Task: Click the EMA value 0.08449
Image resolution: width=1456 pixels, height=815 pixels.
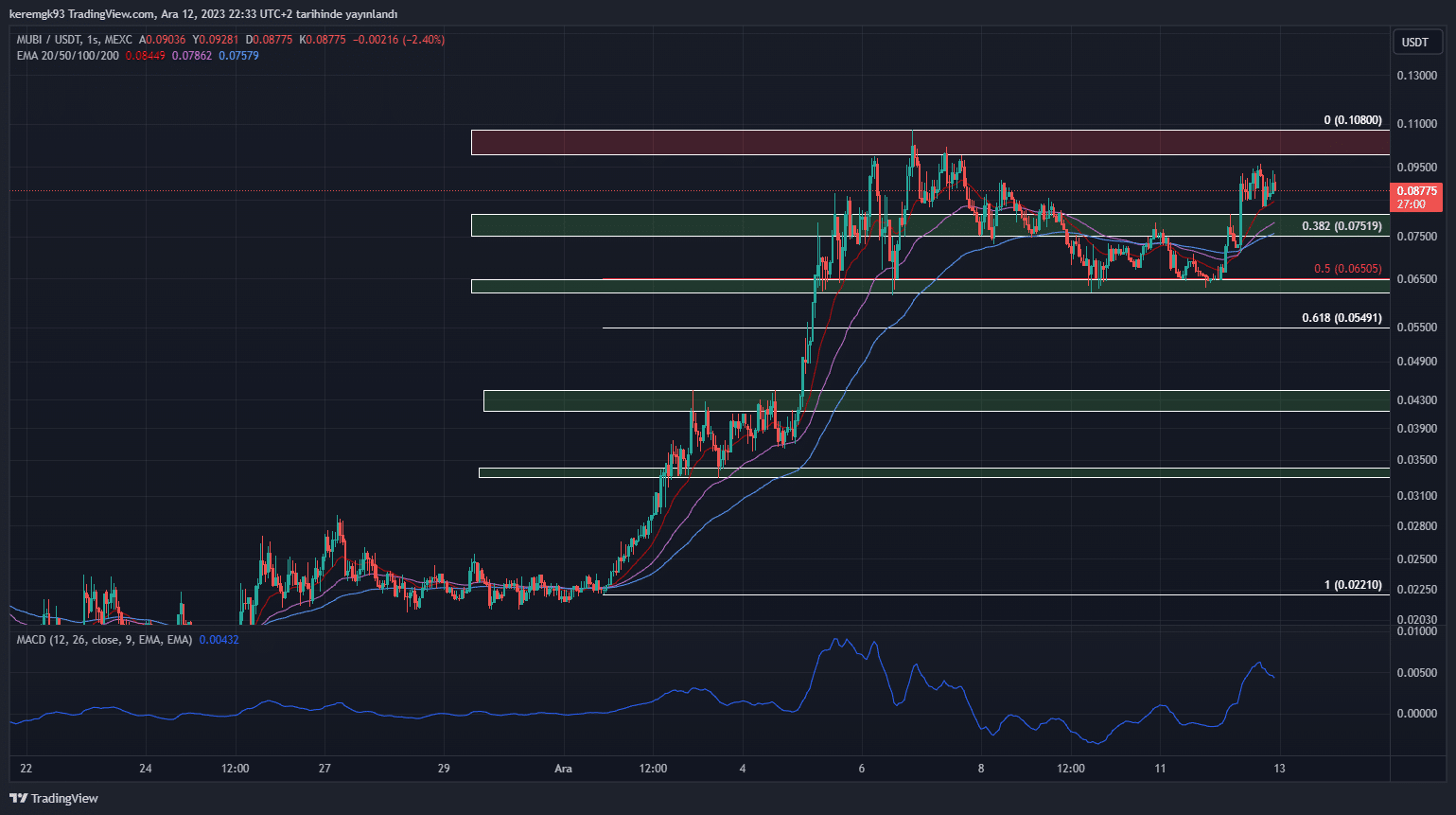Action: tap(145, 56)
